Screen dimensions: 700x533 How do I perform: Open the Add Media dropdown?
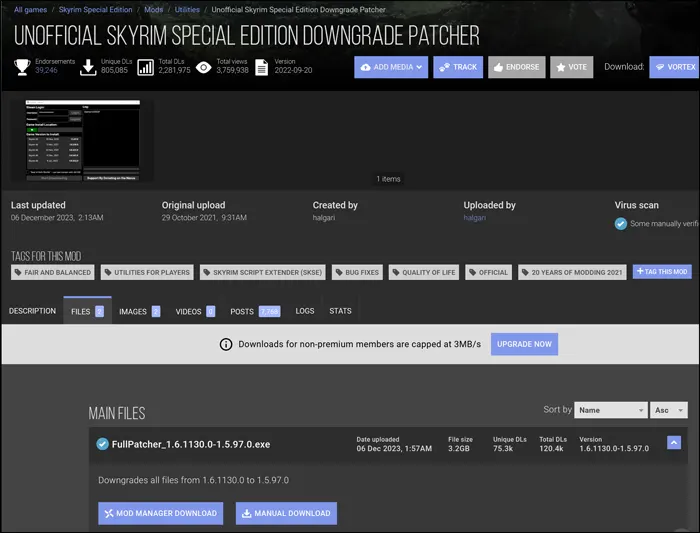tap(391, 67)
